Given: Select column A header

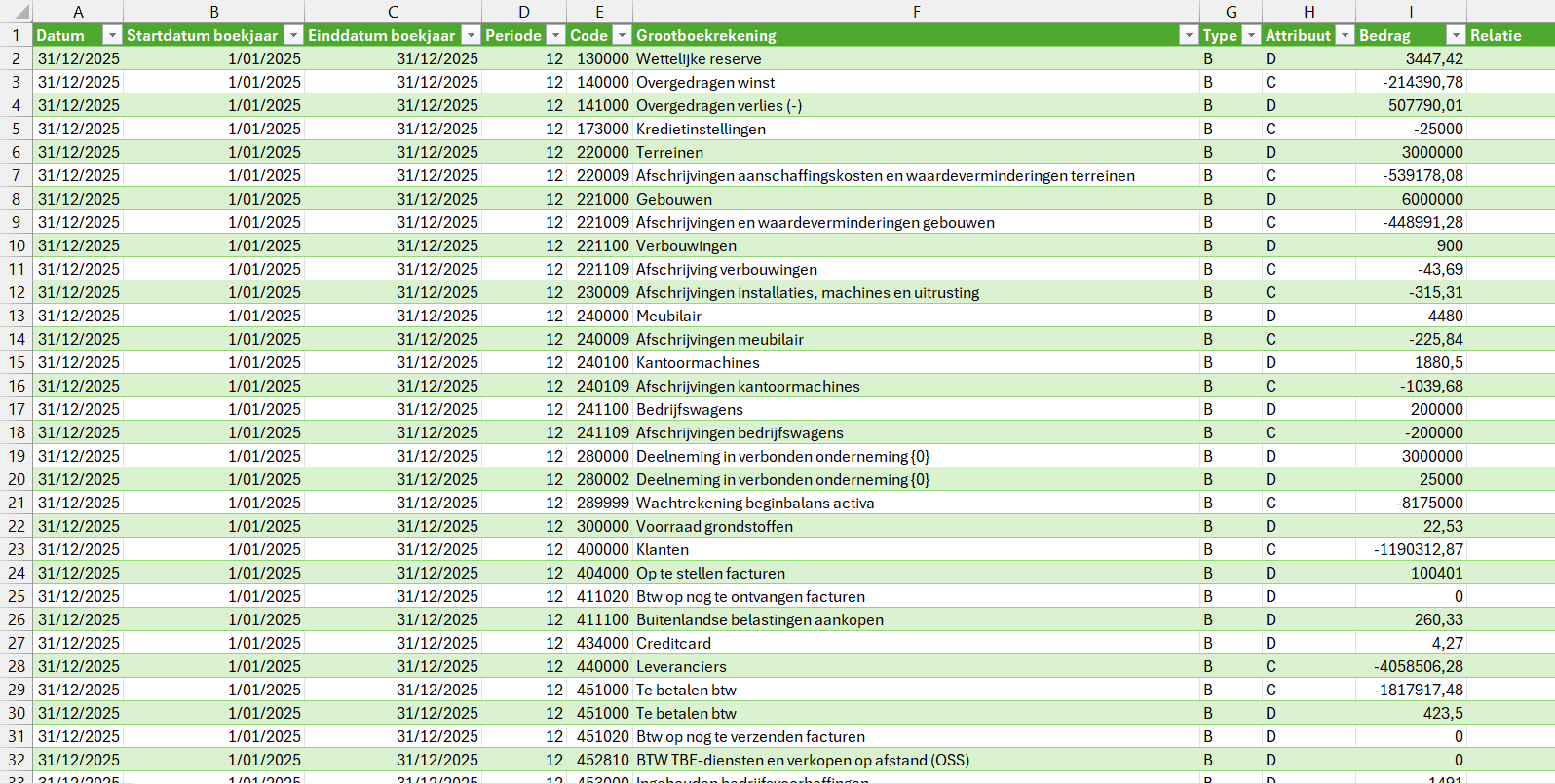Looking at the screenshot, I should coord(78,12).
